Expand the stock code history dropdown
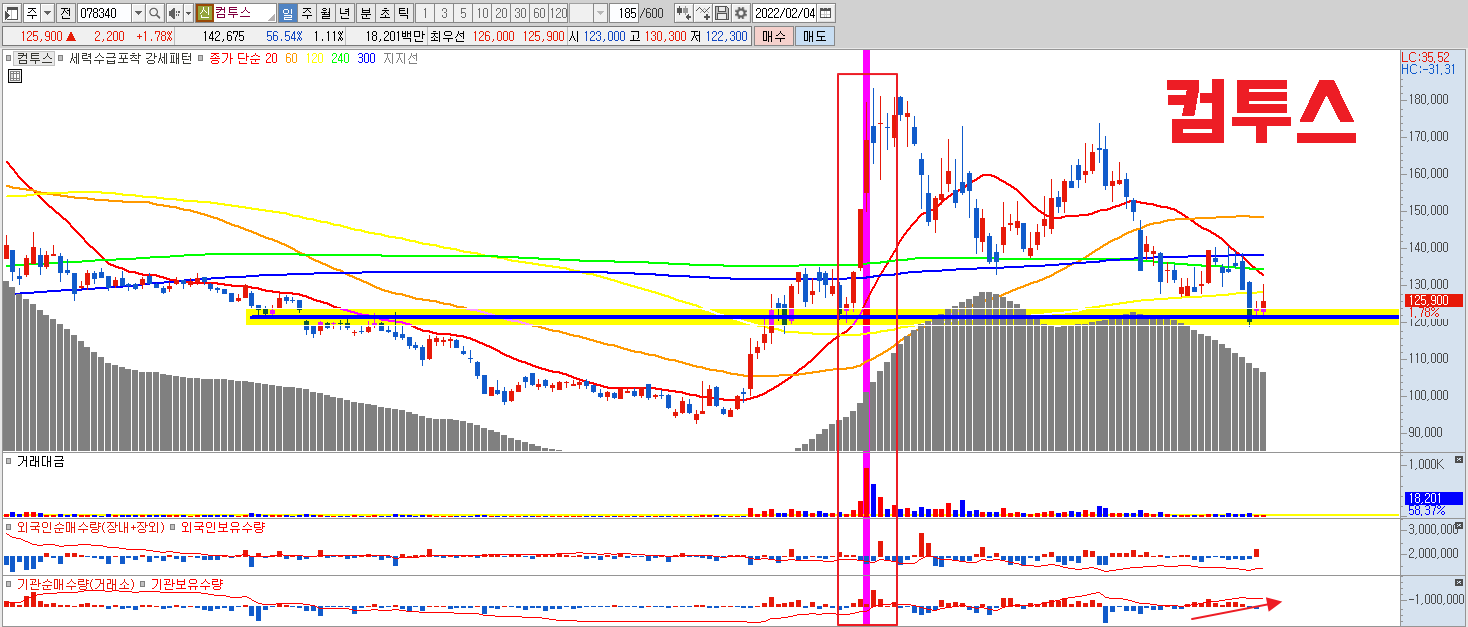Screen dimensions: 1468x627 [138, 13]
